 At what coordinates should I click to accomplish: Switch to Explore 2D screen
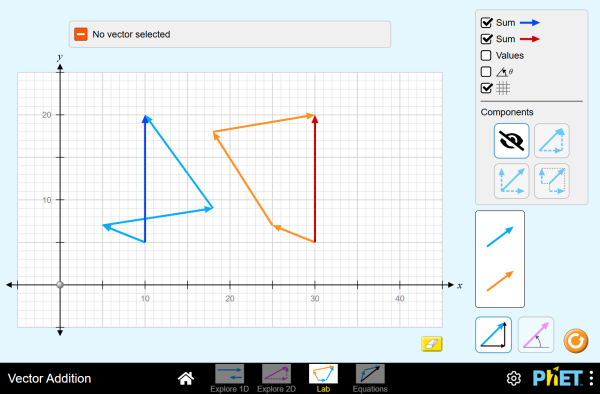click(276, 378)
